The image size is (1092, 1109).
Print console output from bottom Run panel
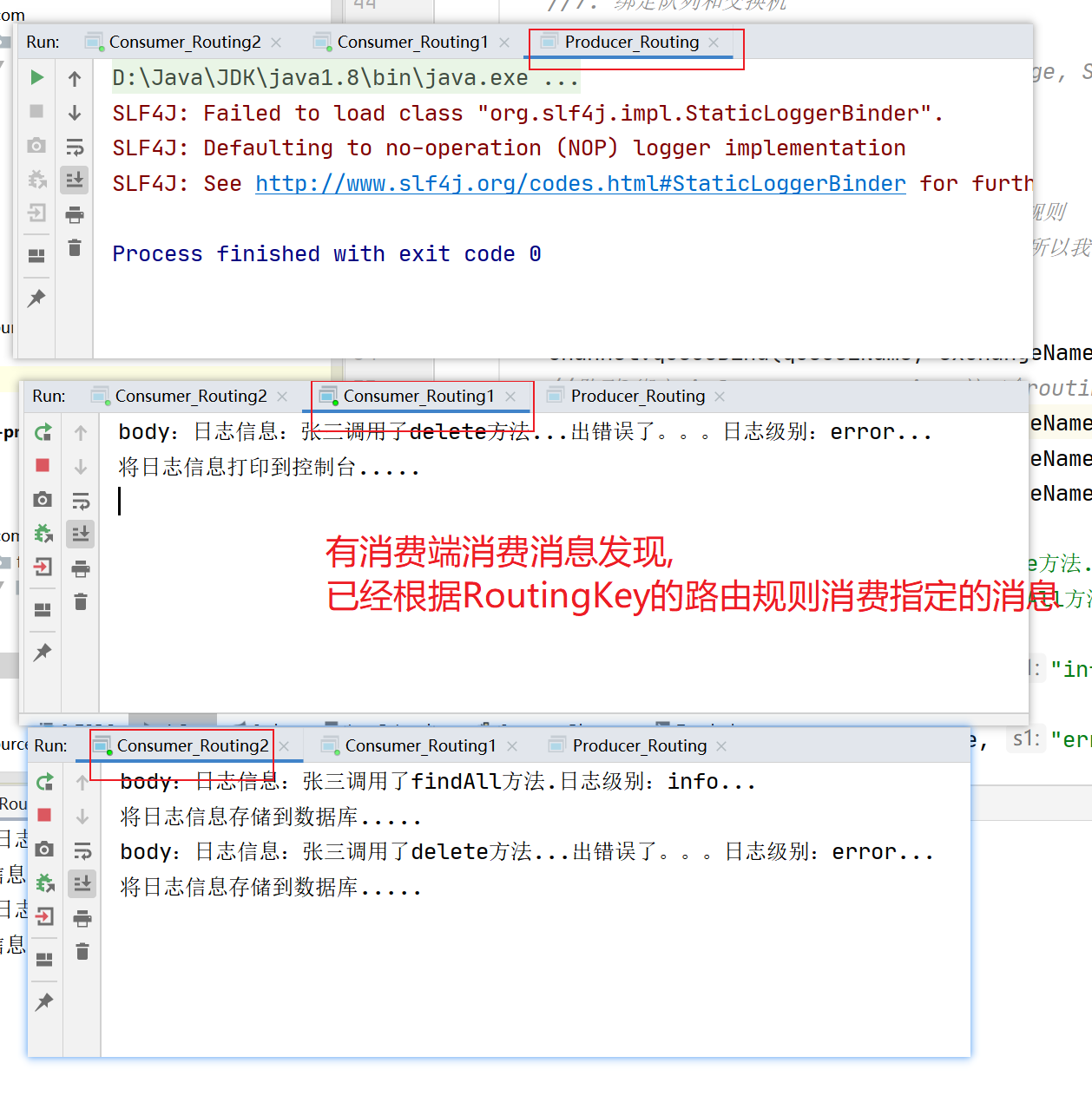82,918
